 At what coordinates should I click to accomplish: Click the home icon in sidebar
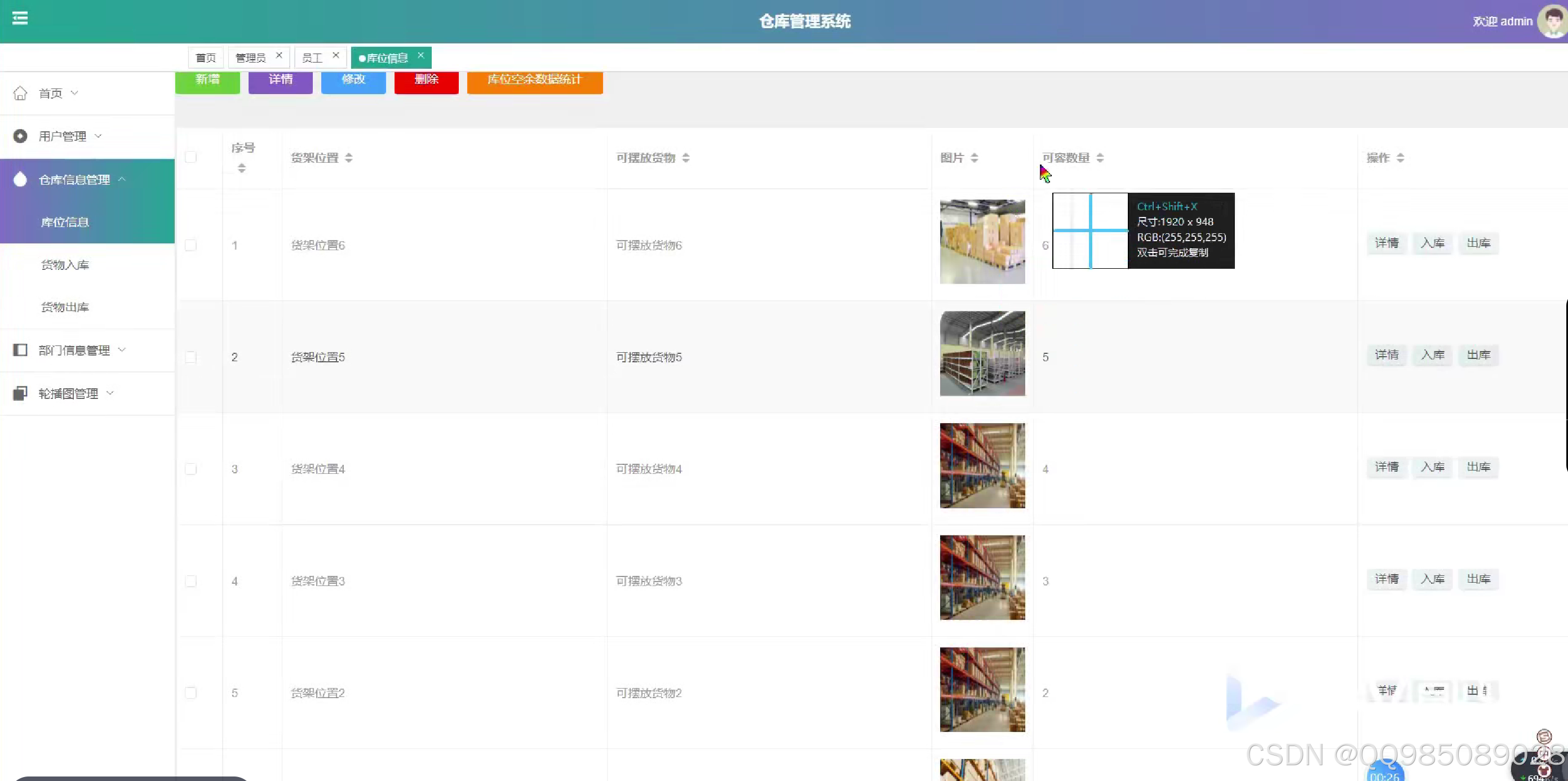tap(20, 93)
